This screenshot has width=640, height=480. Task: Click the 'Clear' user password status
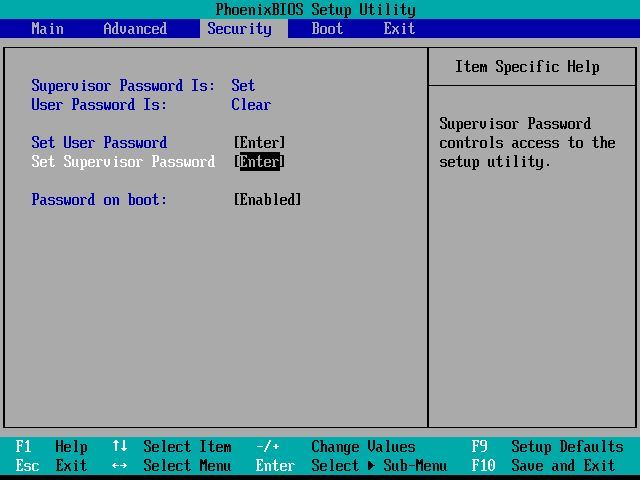[251, 104]
